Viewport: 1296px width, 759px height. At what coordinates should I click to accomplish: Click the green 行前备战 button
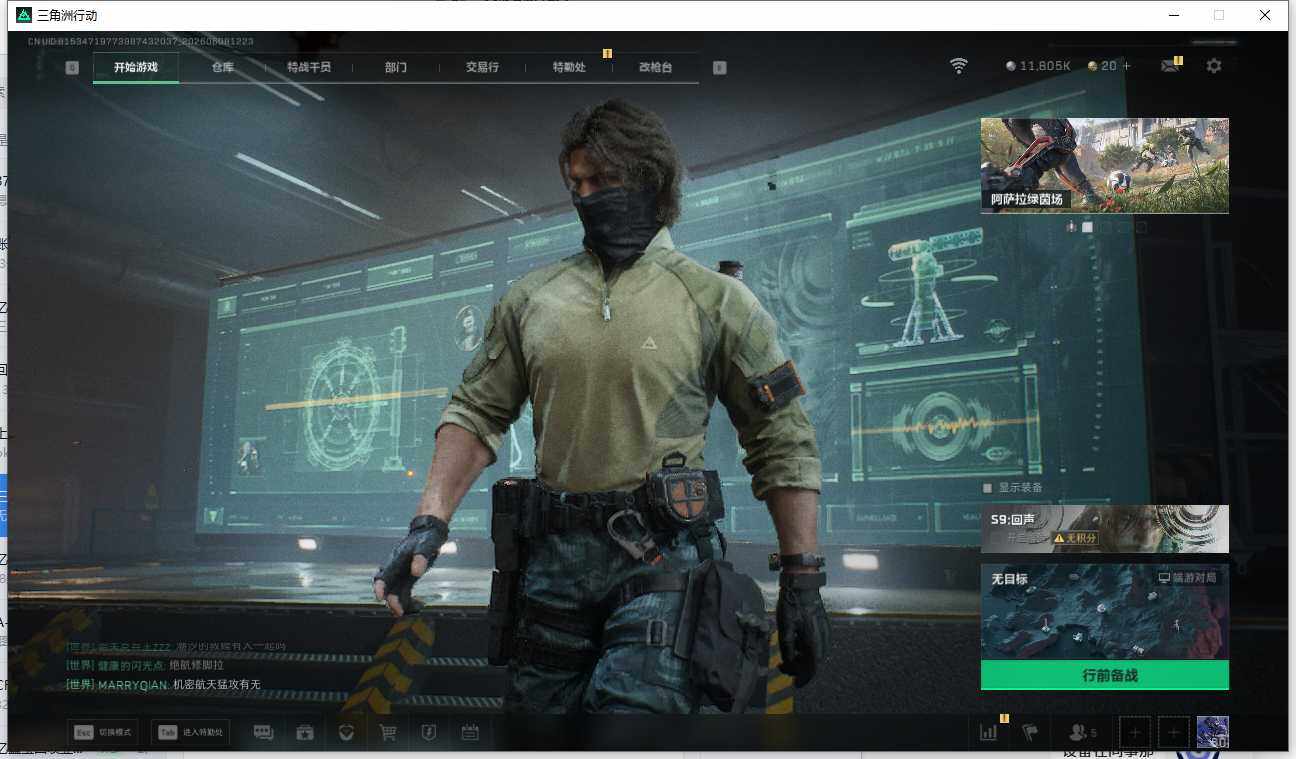(1104, 675)
